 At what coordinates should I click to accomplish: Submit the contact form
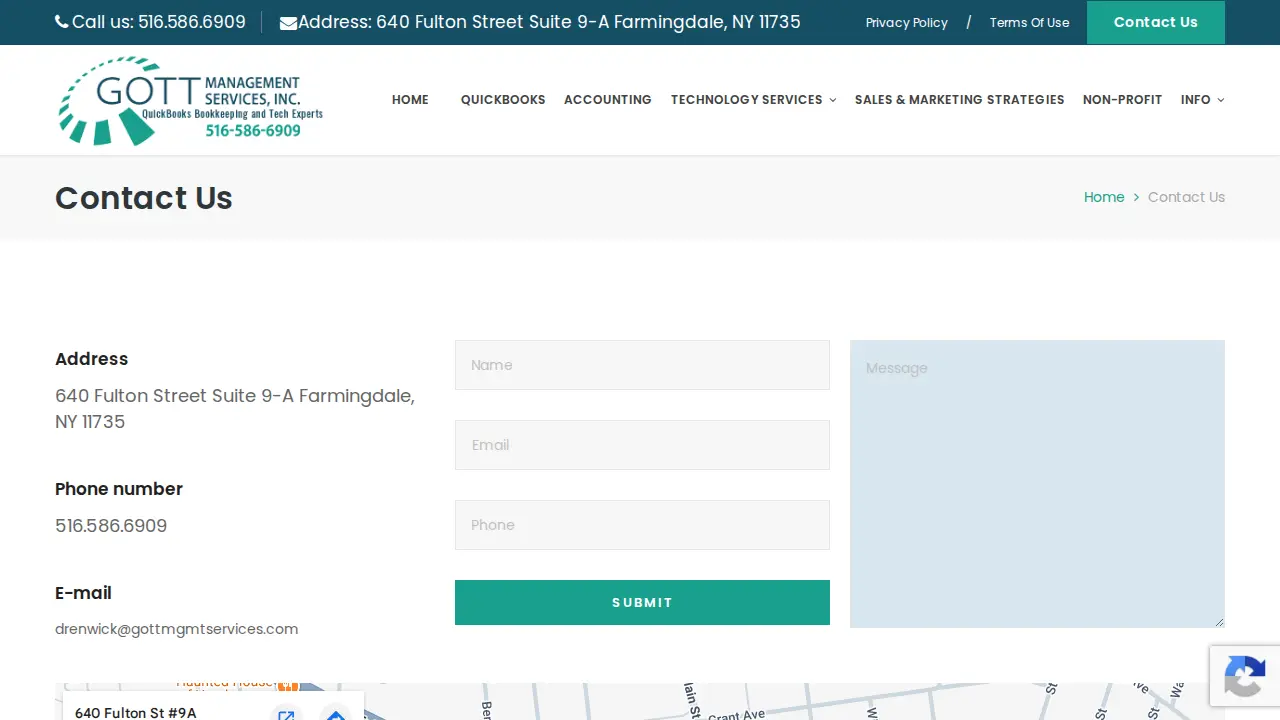(x=642, y=602)
